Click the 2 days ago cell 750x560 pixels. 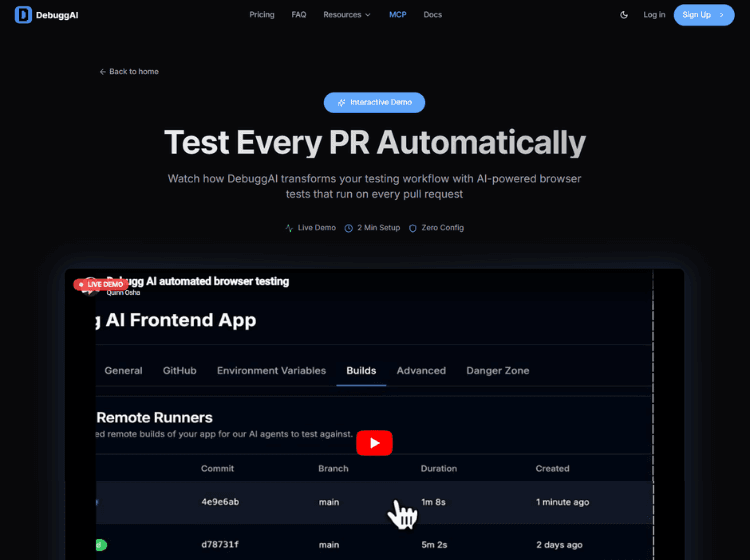559,545
